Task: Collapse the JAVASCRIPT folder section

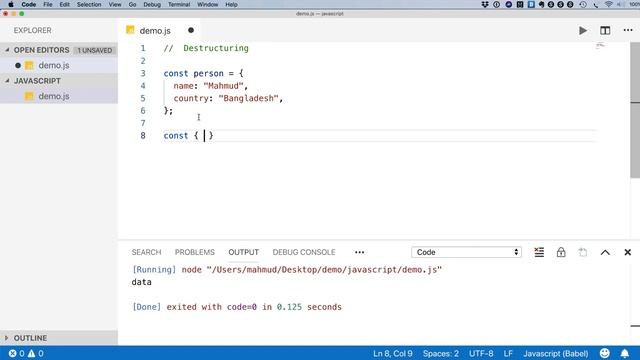Action: point(7,81)
